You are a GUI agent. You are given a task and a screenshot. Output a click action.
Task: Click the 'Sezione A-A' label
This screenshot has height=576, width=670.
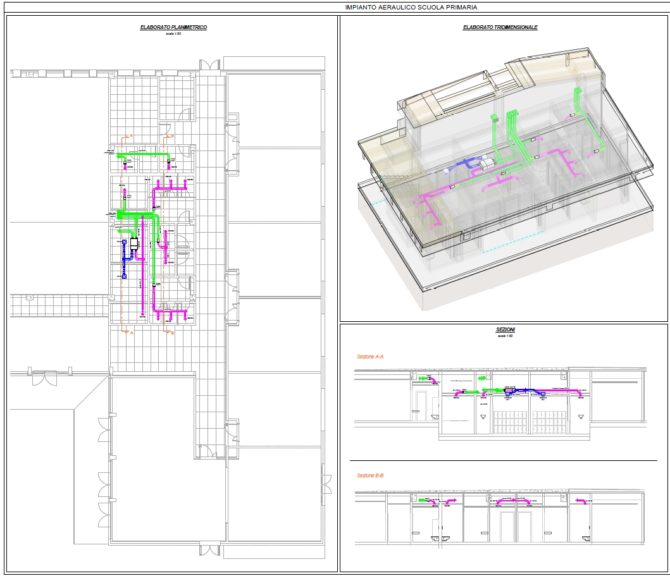coord(370,356)
